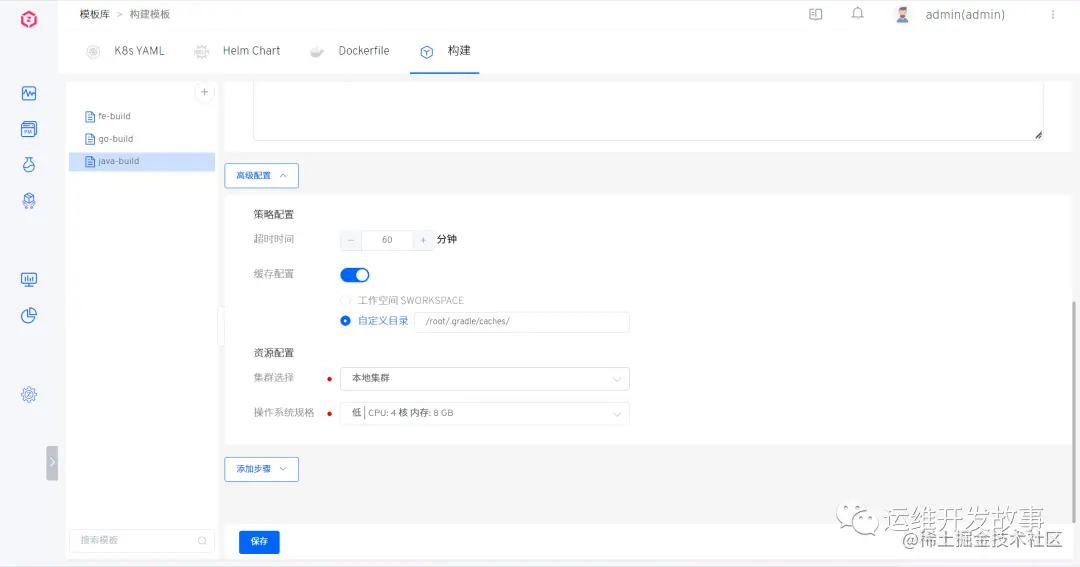Open the projects window icon in sidebar
Viewport: 1080px width, 567px height.
29,129
